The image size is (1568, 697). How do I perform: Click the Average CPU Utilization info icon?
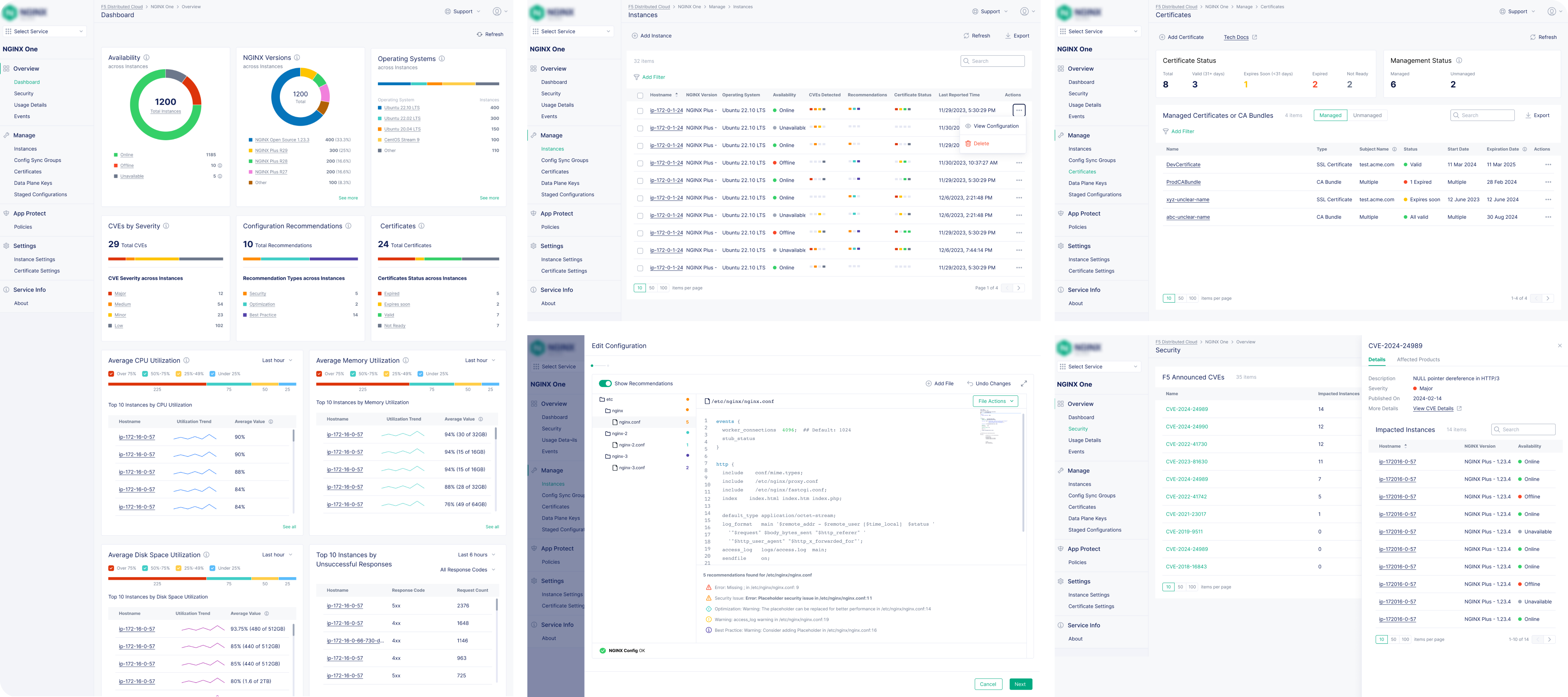(186, 360)
